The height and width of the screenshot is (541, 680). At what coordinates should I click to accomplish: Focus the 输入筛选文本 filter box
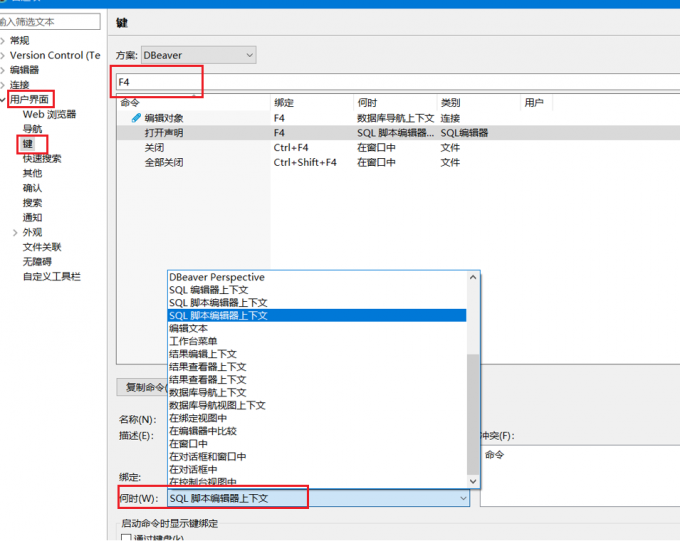point(49,22)
